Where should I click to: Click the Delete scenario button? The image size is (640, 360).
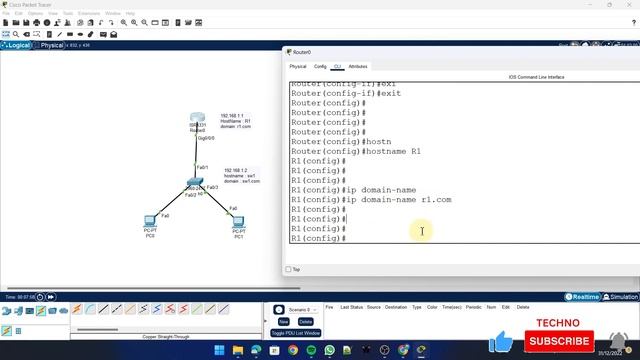(305, 322)
